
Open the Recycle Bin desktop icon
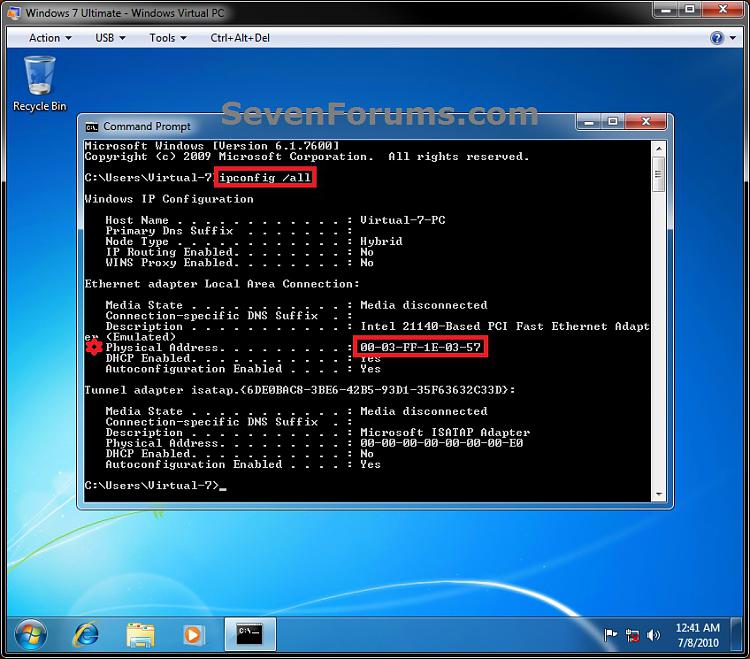(40, 84)
